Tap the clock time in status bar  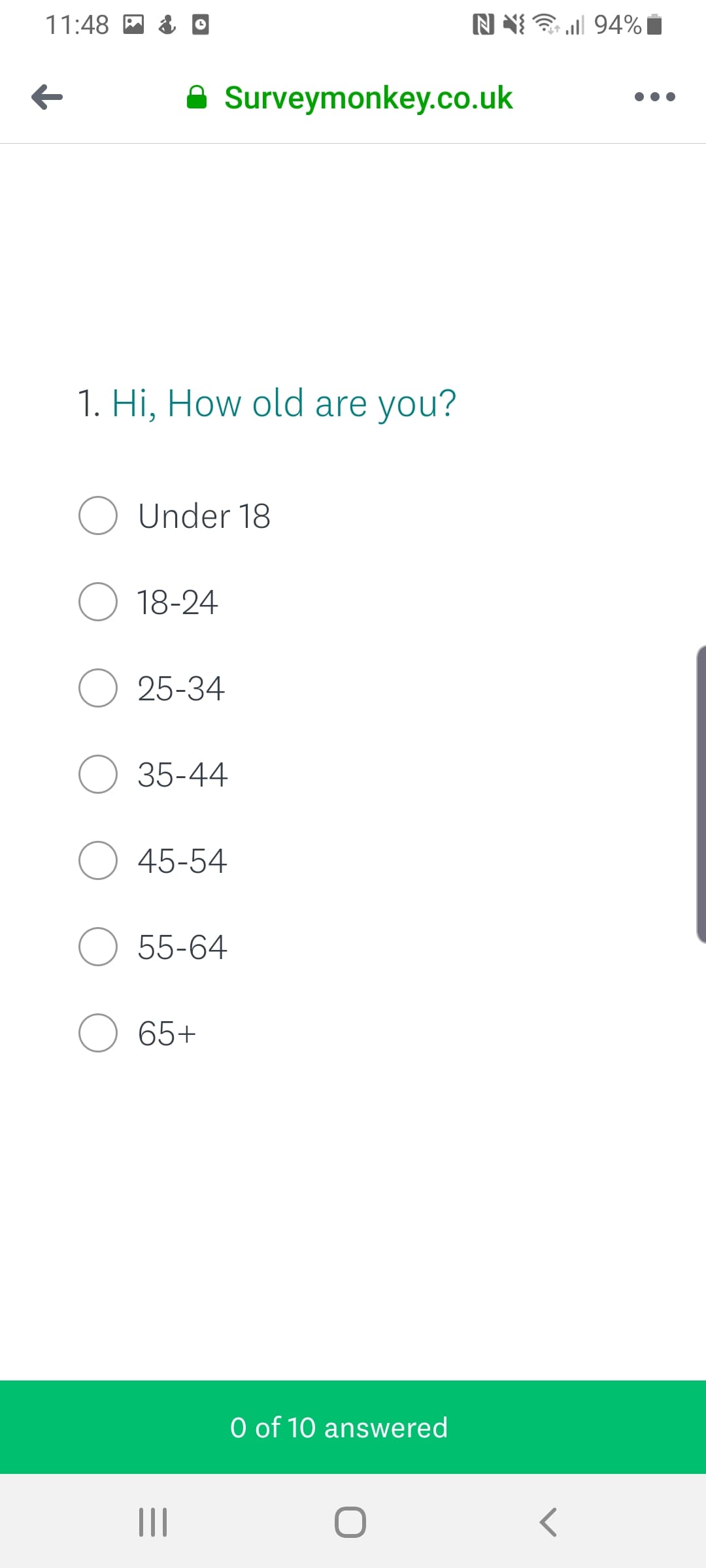[x=77, y=25]
